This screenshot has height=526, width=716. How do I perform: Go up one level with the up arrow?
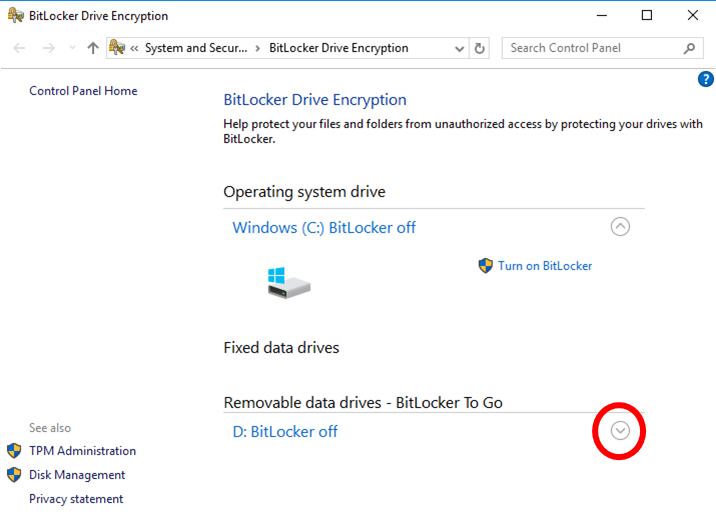[93, 48]
